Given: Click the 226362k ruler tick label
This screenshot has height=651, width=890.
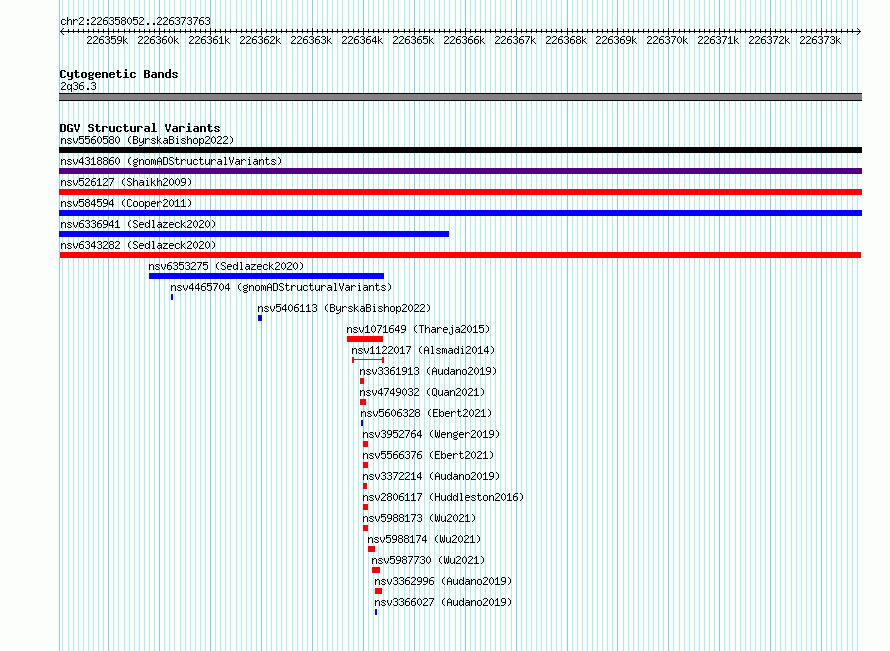Looking at the screenshot, I should 260,41.
